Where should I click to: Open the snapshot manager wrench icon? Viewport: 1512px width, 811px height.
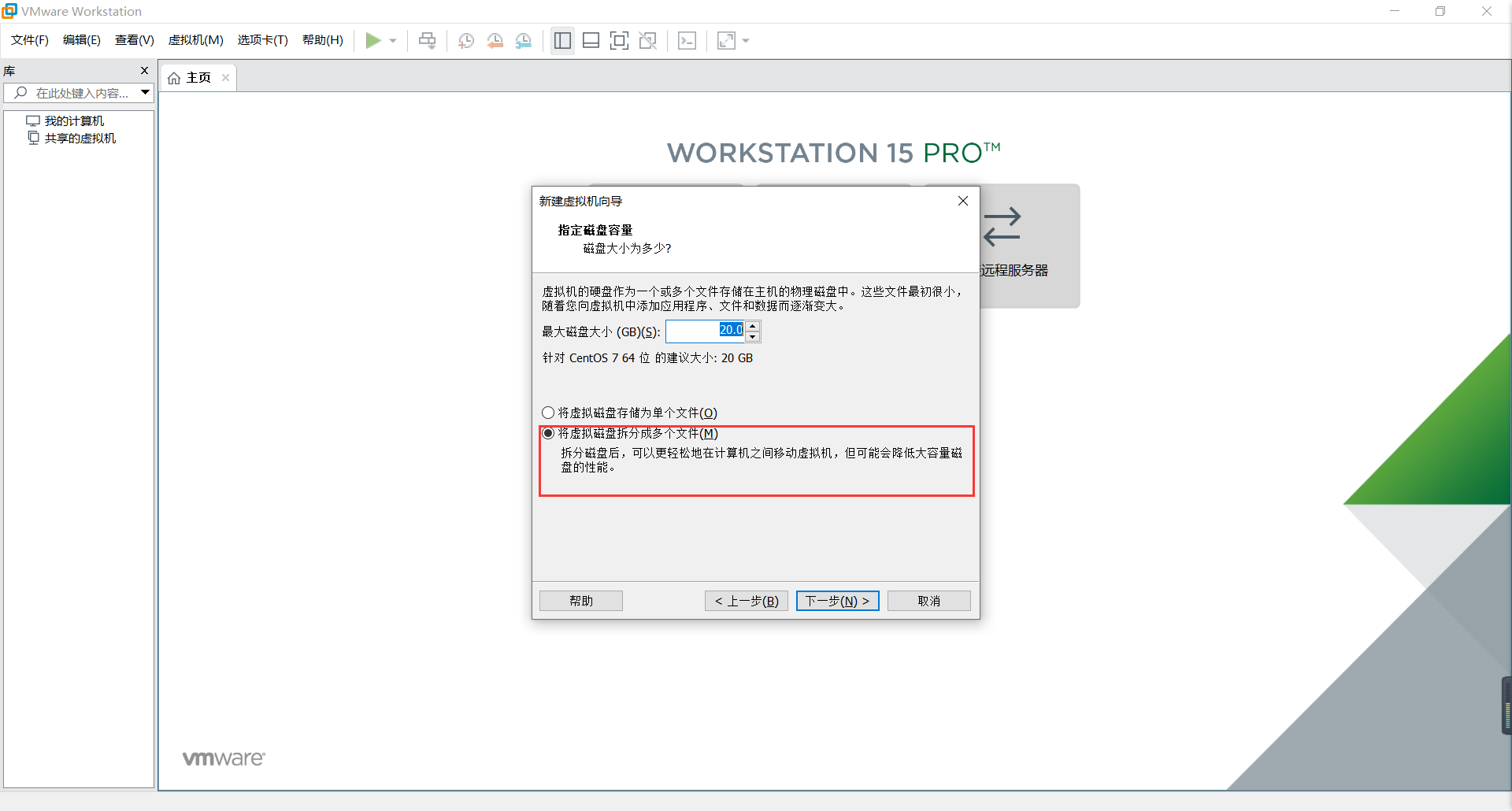tap(524, 40)
